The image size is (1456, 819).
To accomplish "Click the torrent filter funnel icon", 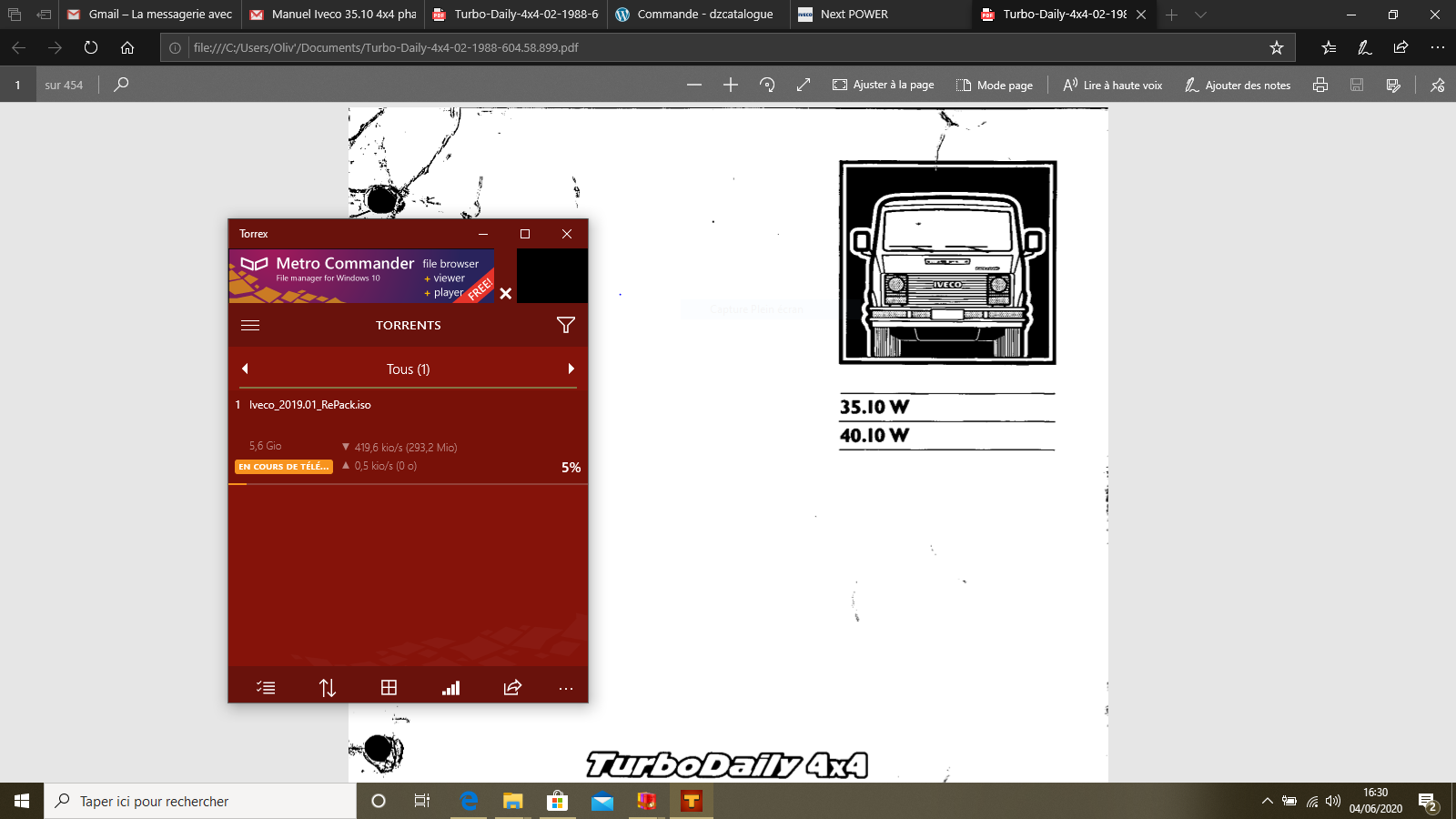I will [x=565, y=325].
